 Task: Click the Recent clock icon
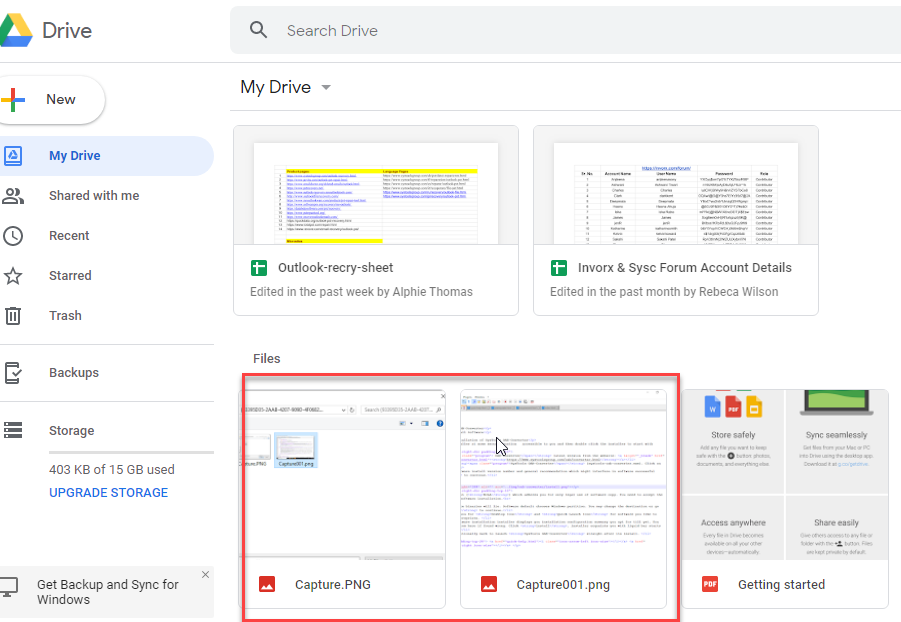tap(13, 236)
